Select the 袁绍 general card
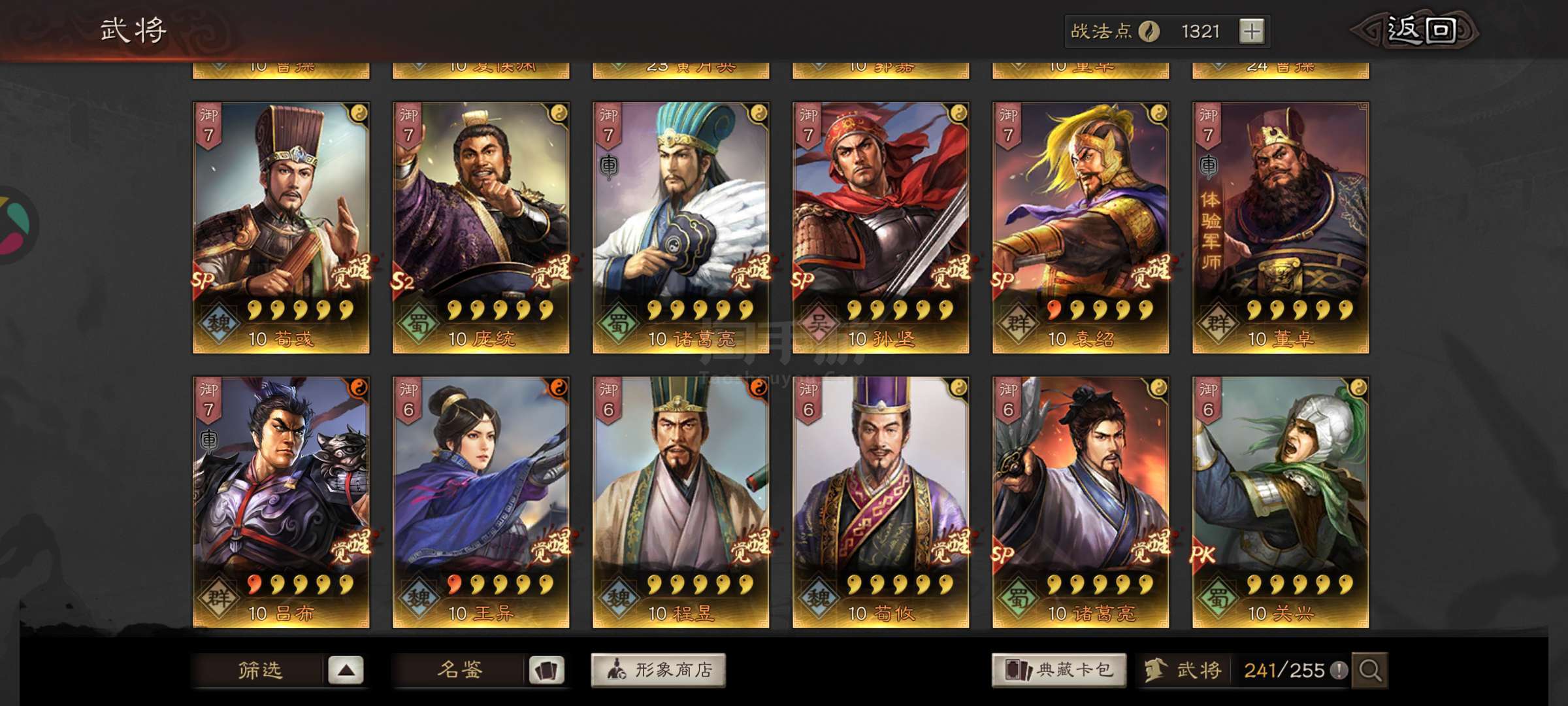Image resolution: width=1568 pixels, height=706 pixels. click(x=1081, y=227)
